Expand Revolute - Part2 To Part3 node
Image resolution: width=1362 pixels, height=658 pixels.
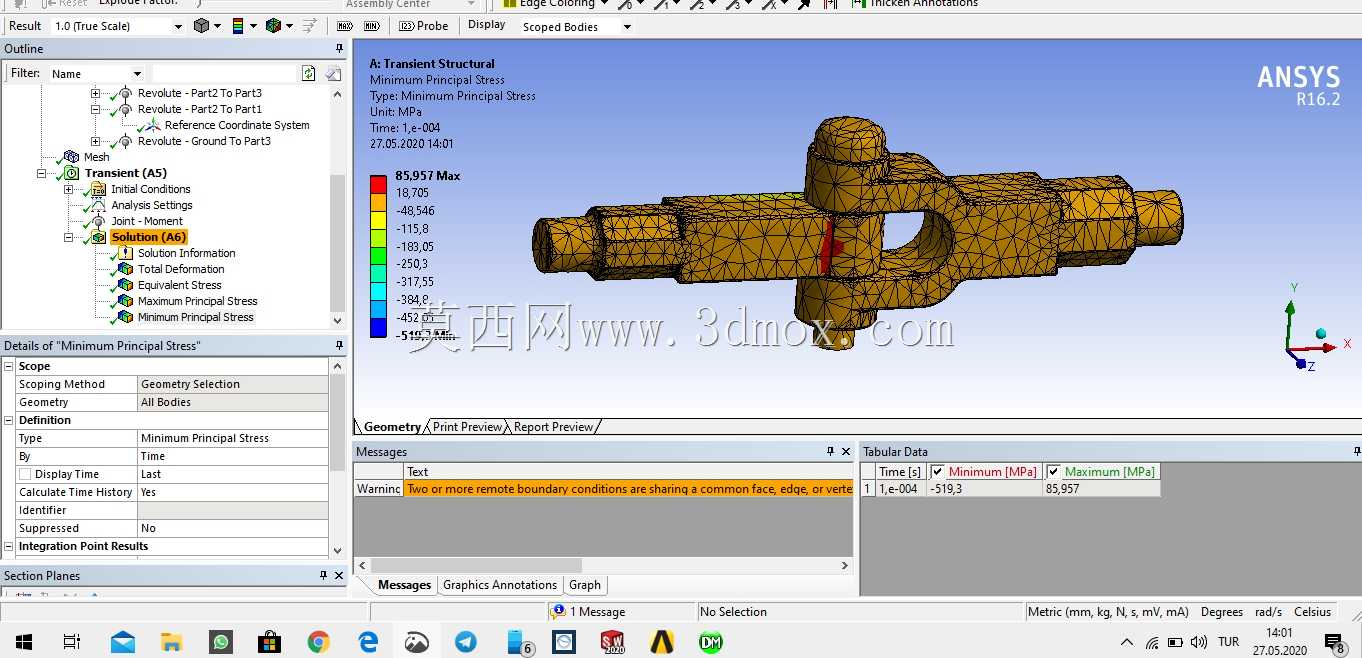pos(96,93)
